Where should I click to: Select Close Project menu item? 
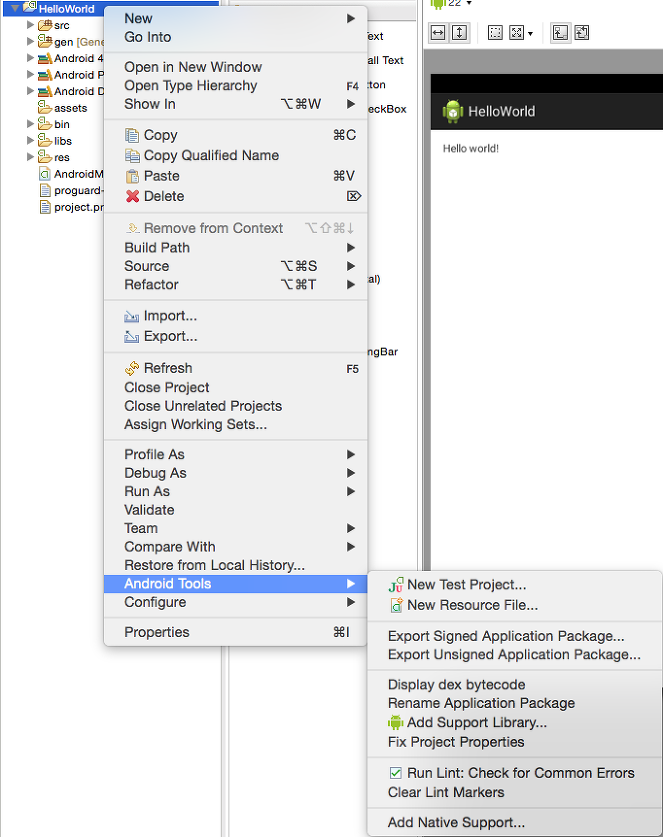tap(235, 388)
